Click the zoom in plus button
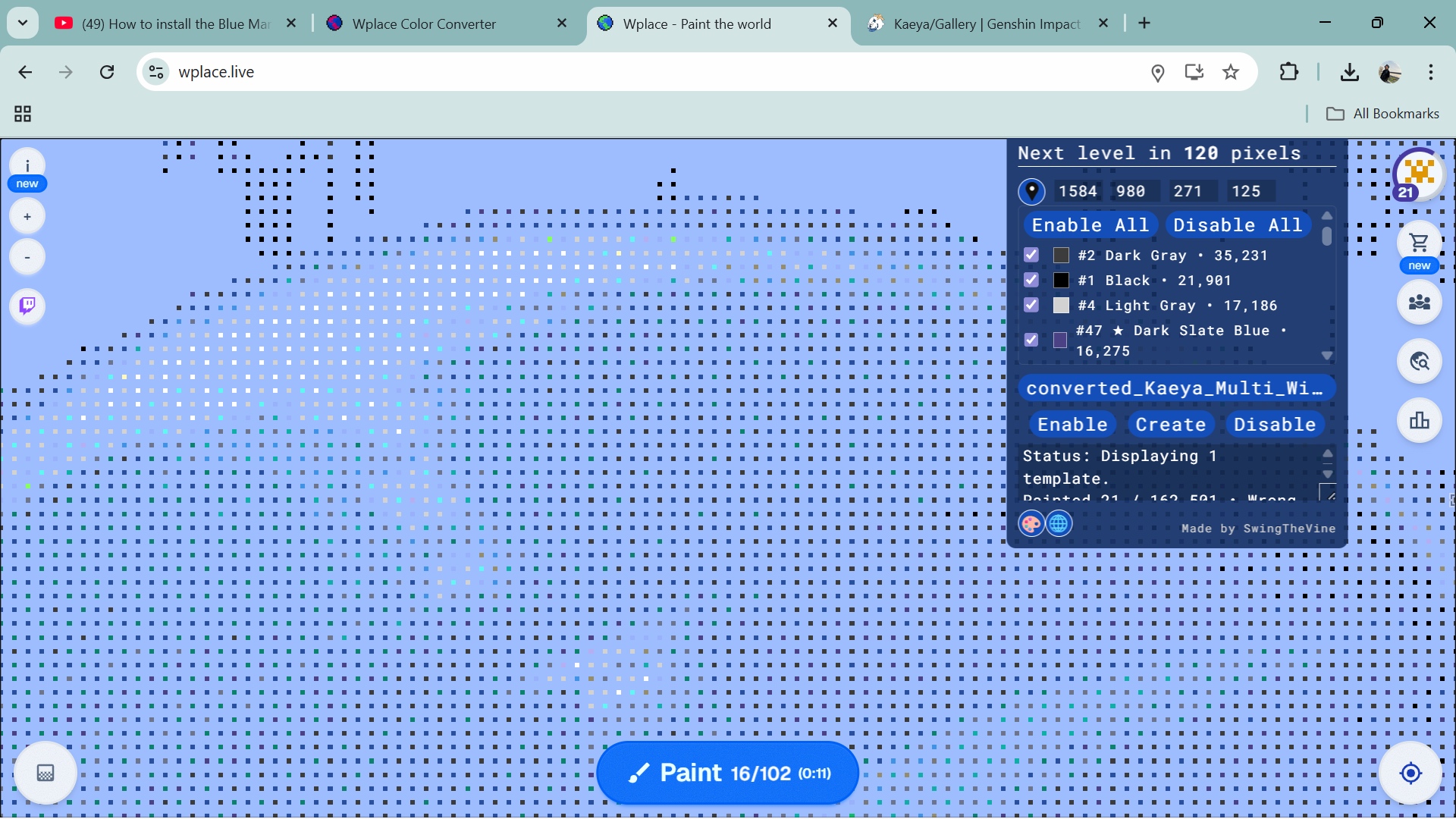 27,217
